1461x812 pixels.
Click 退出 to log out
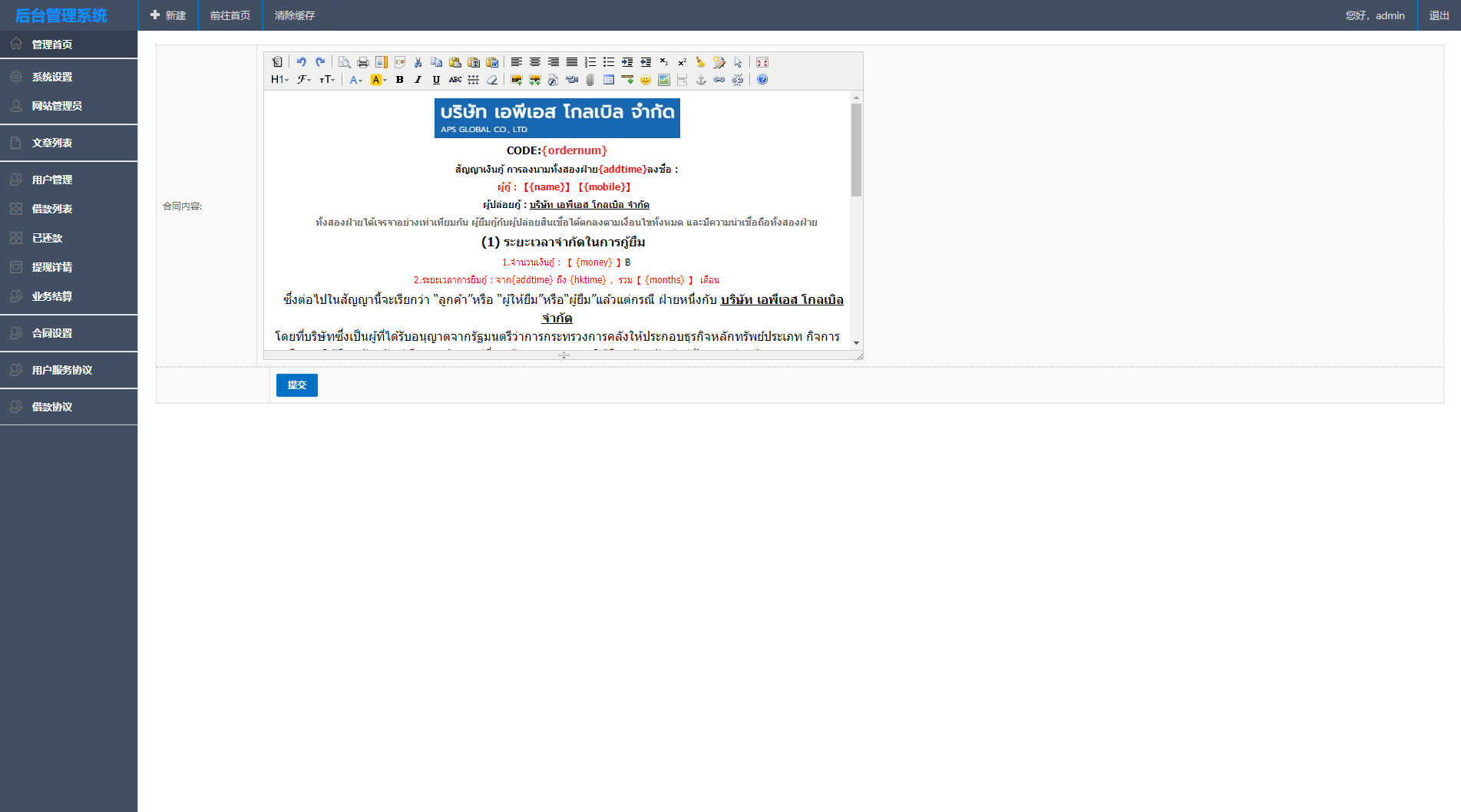click(x=1439, y=15)
